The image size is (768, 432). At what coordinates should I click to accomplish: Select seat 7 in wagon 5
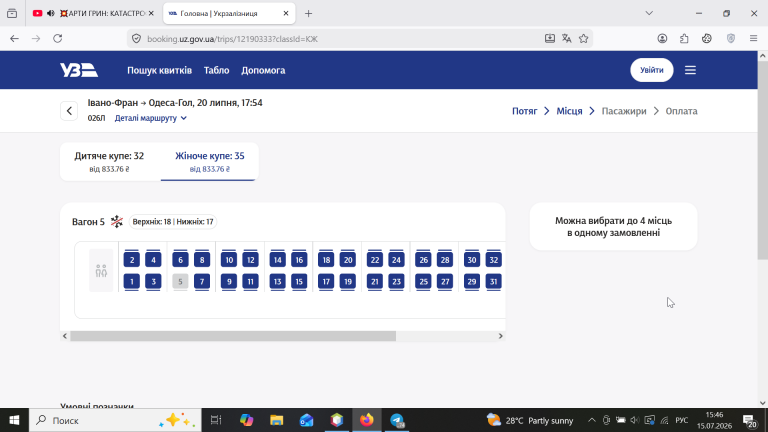click(x=202, y=281)
